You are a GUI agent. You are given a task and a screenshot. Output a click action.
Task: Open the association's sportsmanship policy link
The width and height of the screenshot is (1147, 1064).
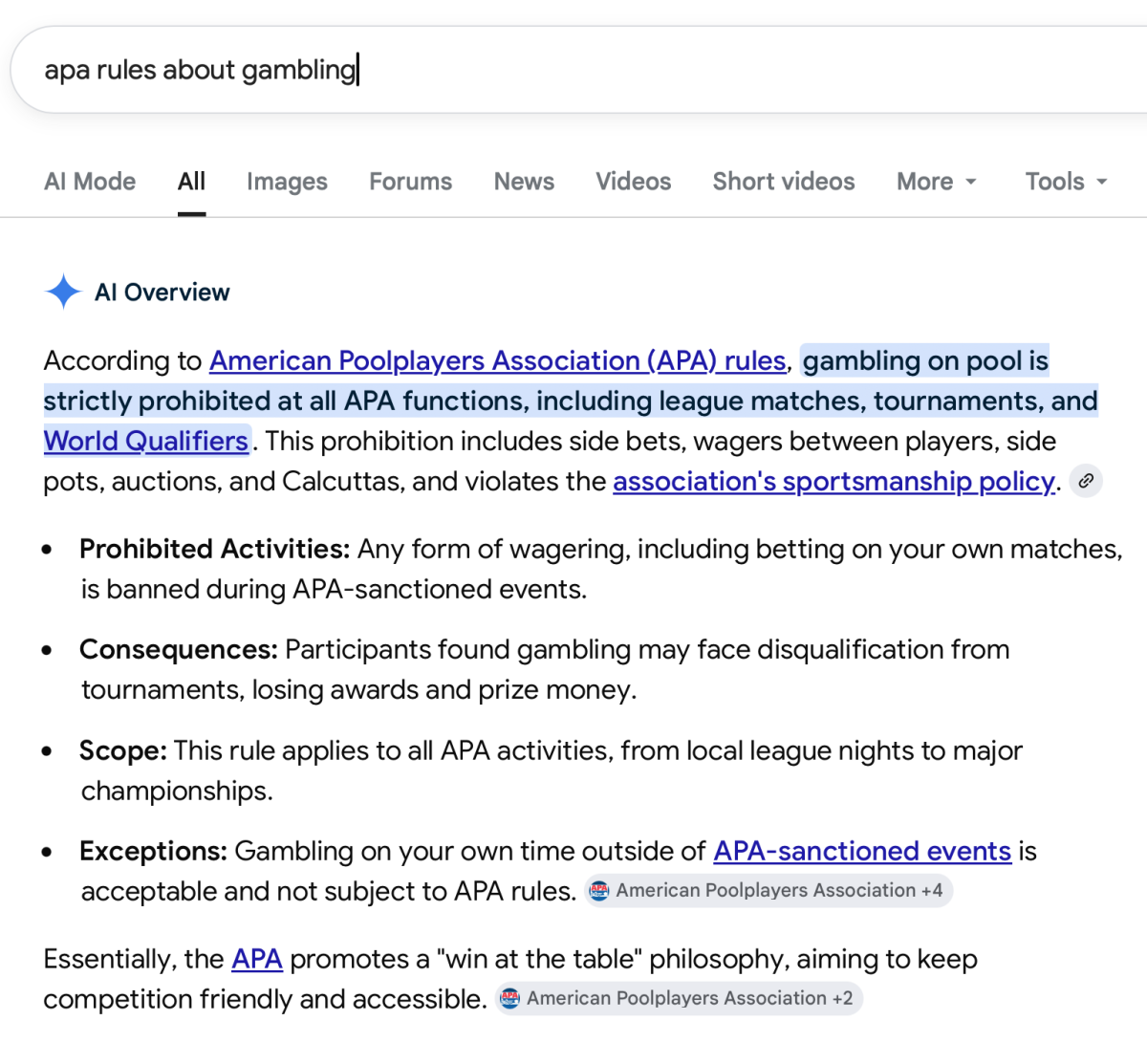(x=833, y=481)
